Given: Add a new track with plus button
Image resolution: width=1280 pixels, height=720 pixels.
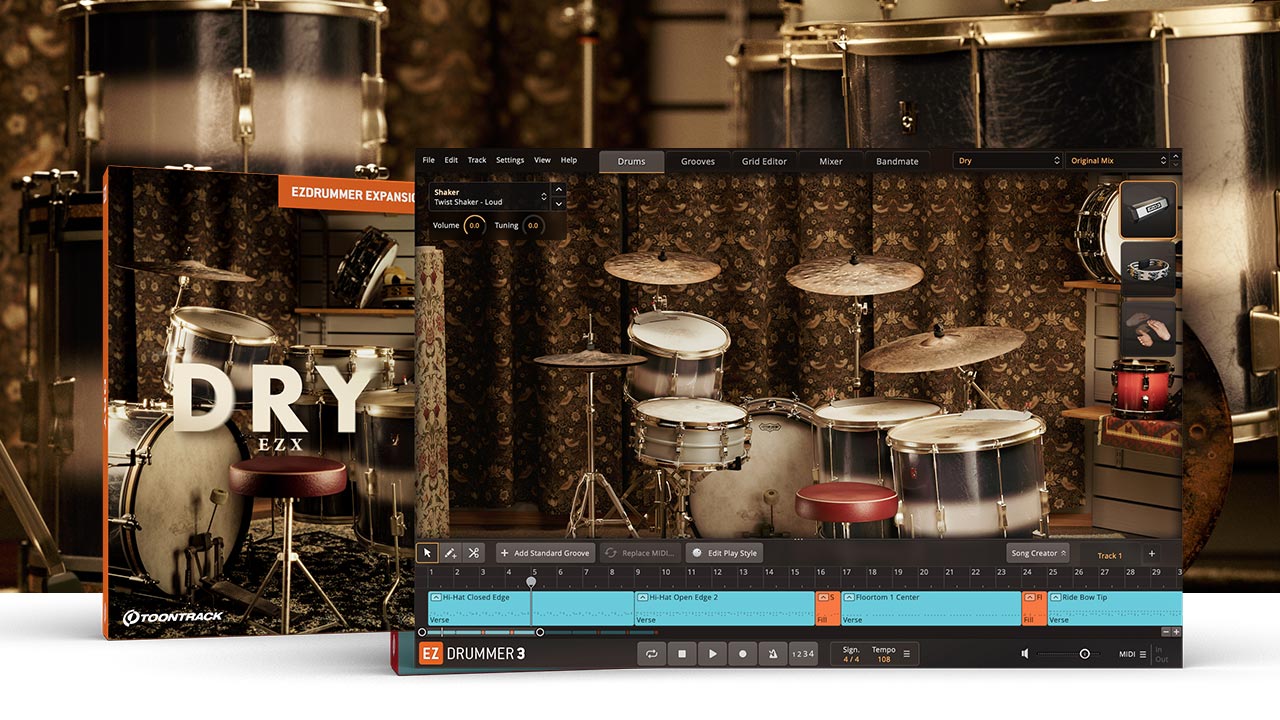Looking at the screenshot, I should coord(1151,553).
